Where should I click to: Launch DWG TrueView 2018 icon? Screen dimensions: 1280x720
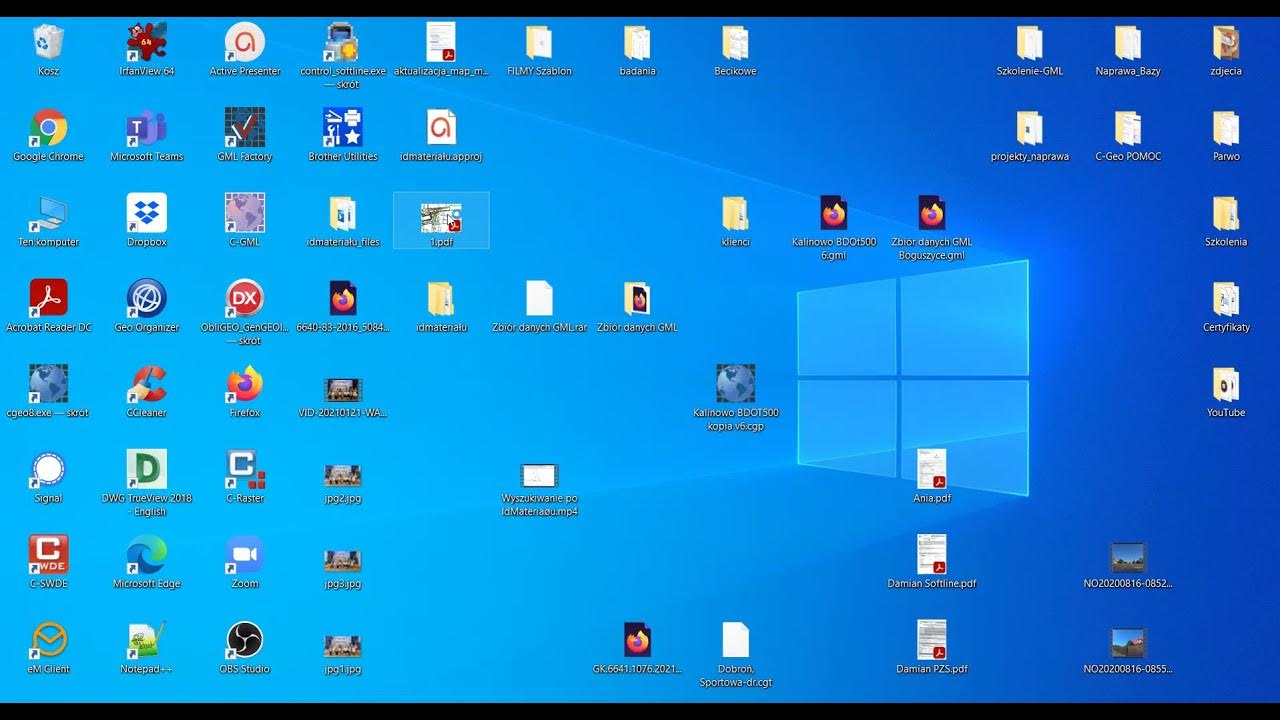[147, 469]
